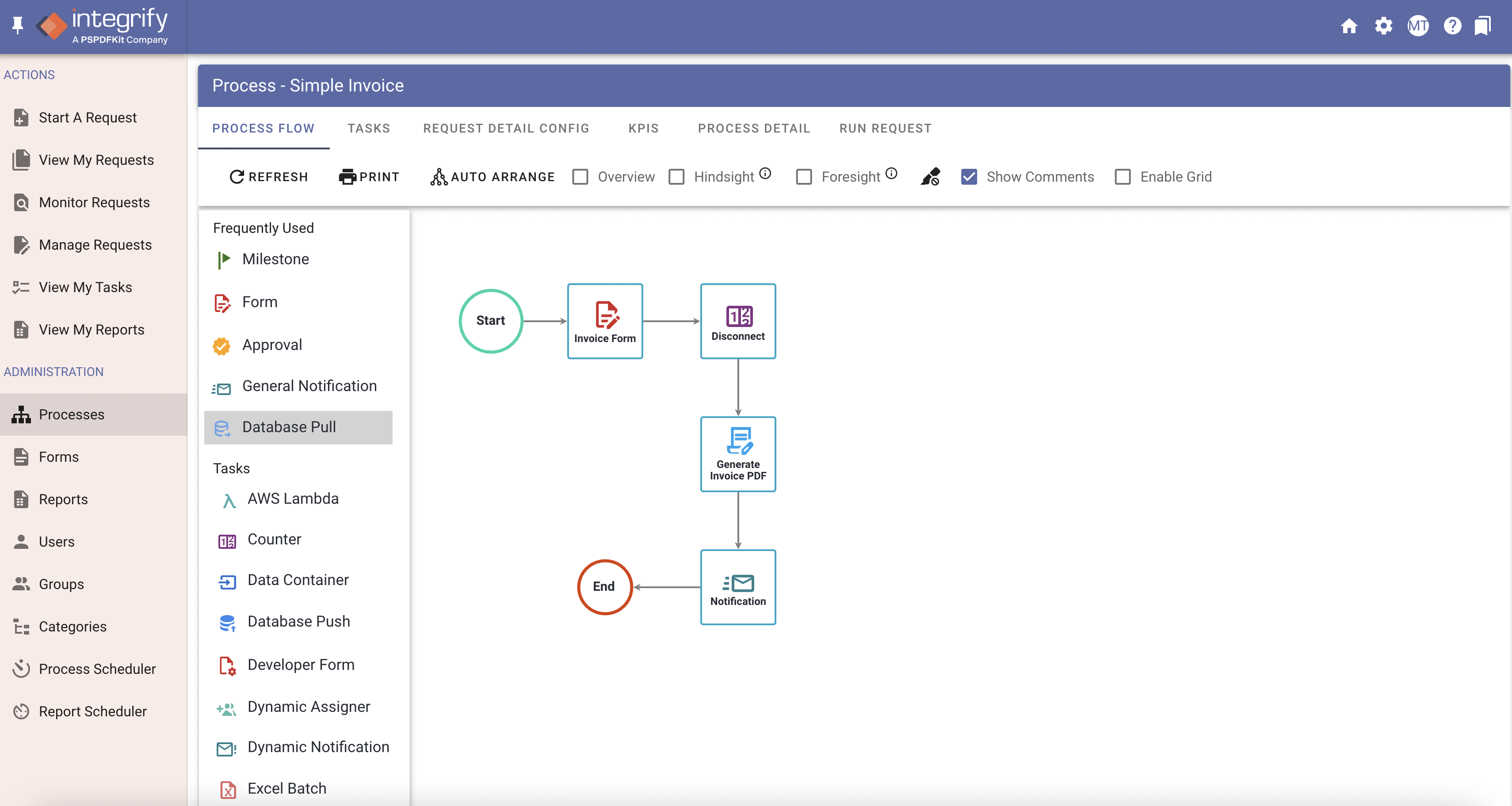1512x806 pixels.
Task: Click the highlighter toggle icon in toolbar
Action: tap(930, 177)
